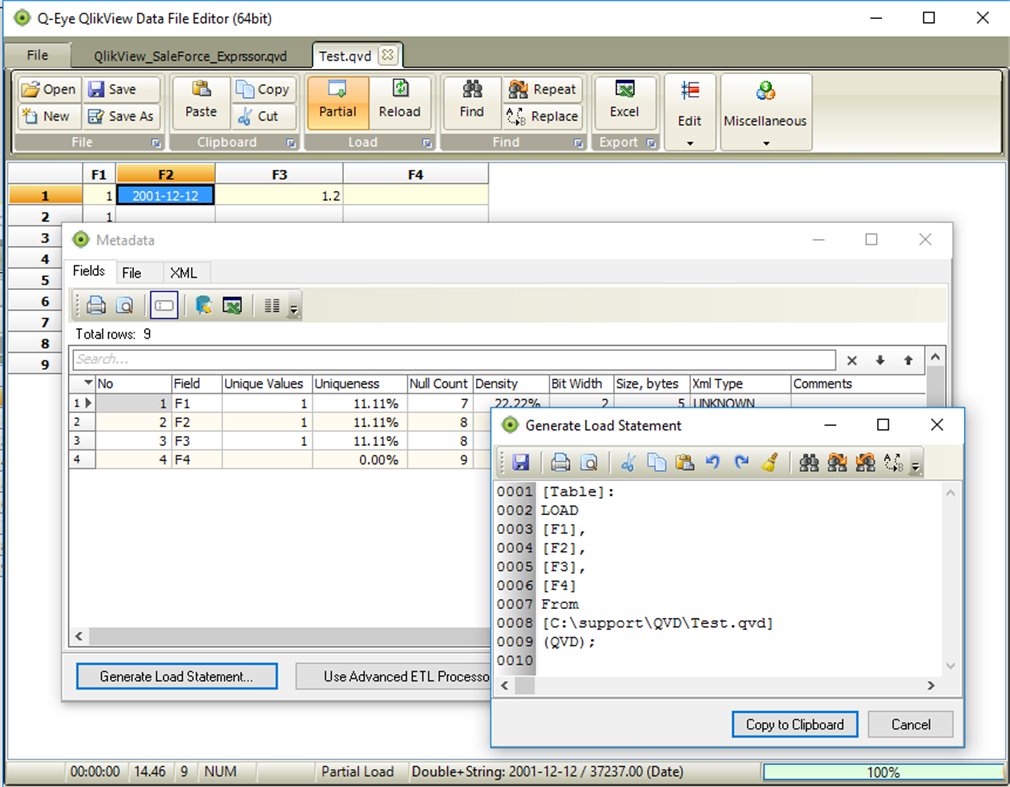Select the F3 column header

pyautogui.click(x=279, y=175)
